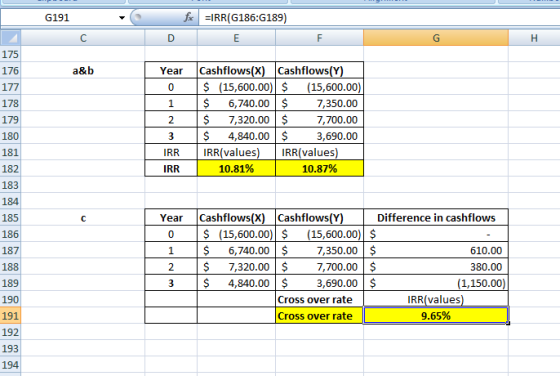Select the yellow 10.87% IRR cell
Screen dimensions: 560x376
320,169
